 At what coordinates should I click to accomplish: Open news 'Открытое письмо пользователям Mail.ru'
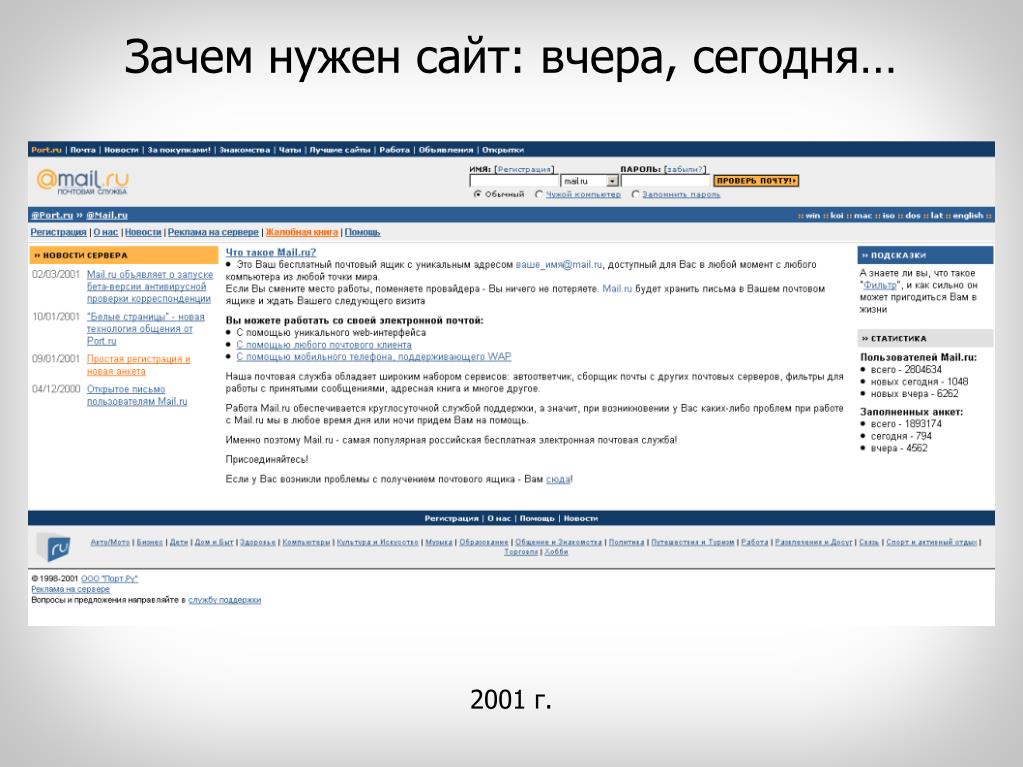[x=137, y=395]
